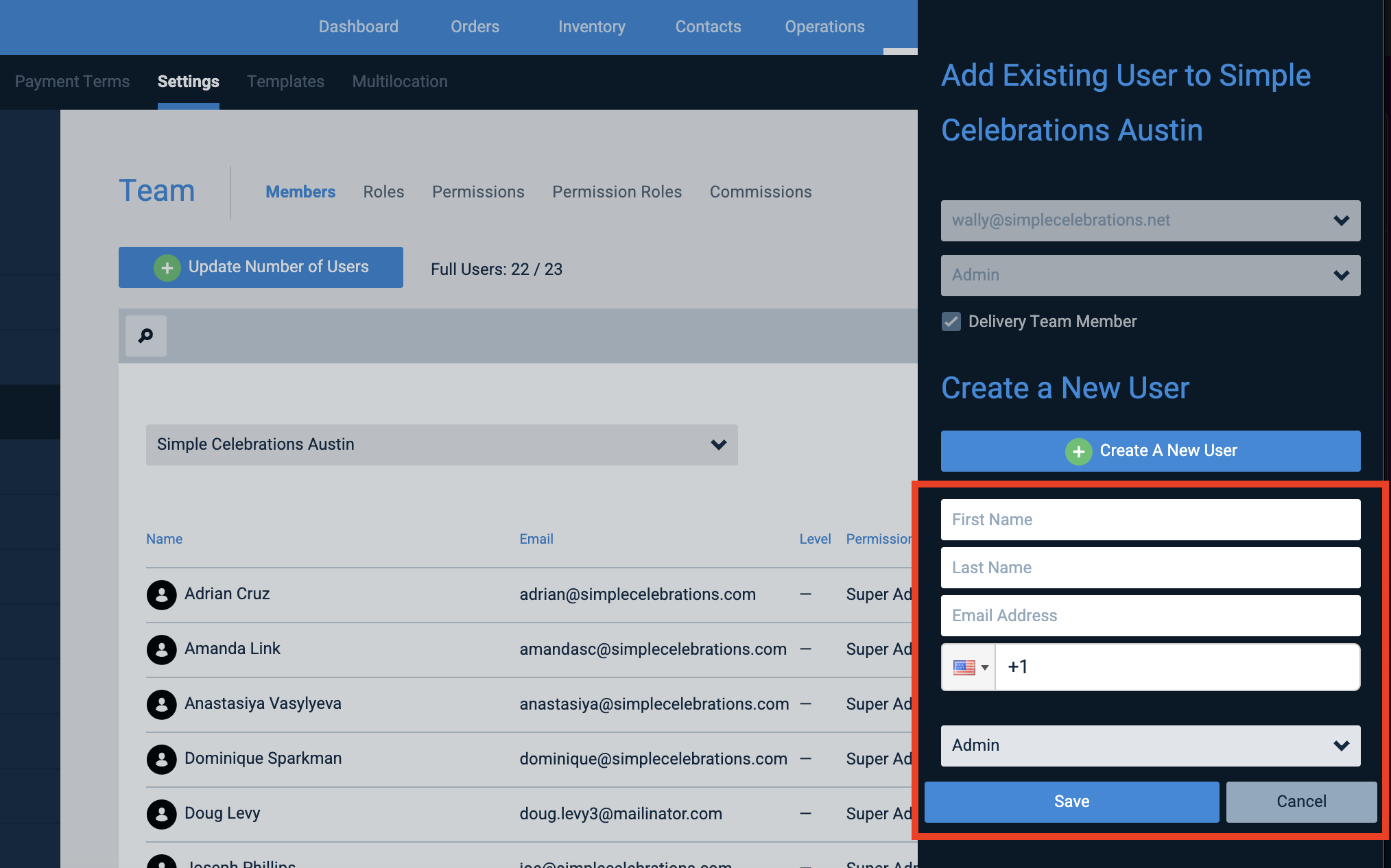Click the Create A New User button
Viewport: 1391px width, 868px height.
tap(1150, 451)
